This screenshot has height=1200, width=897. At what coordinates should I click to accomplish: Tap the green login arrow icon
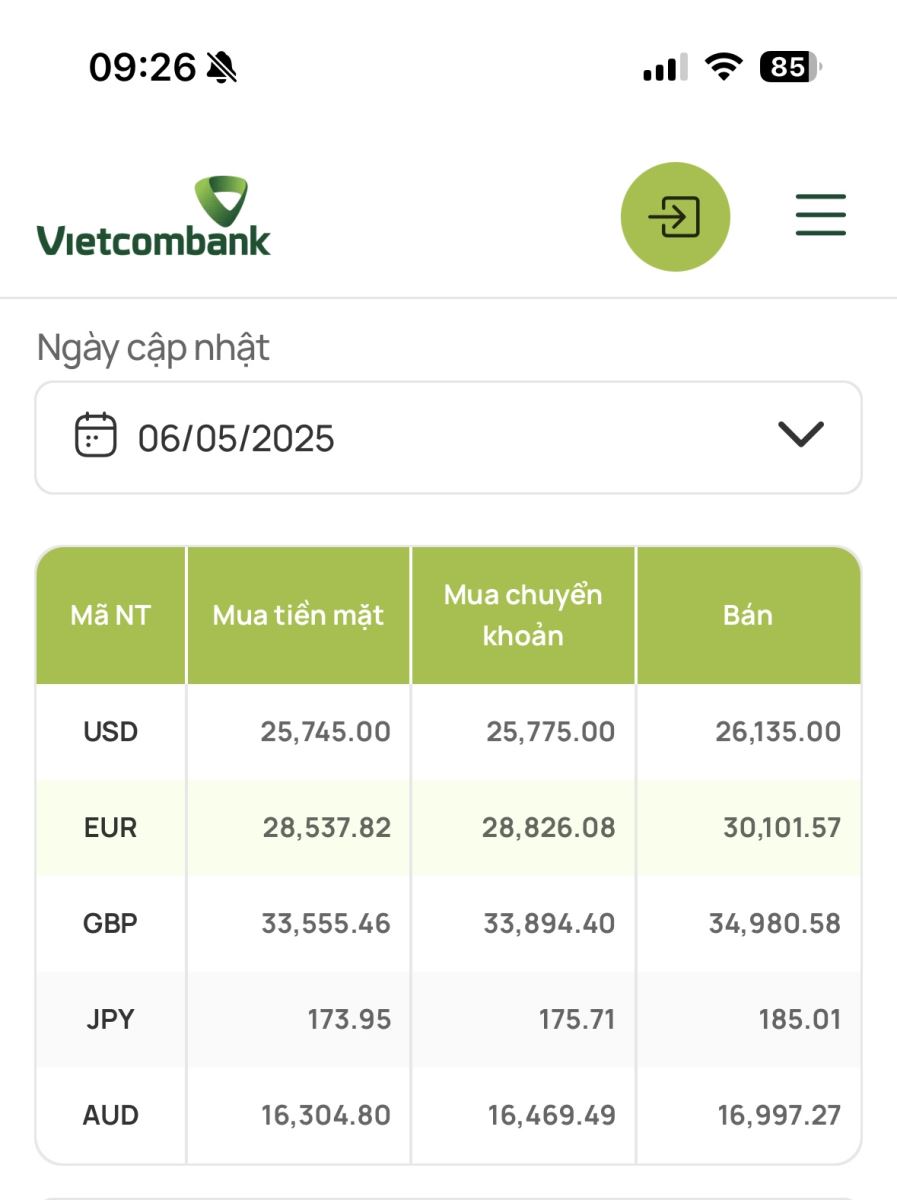coord(675,217)
